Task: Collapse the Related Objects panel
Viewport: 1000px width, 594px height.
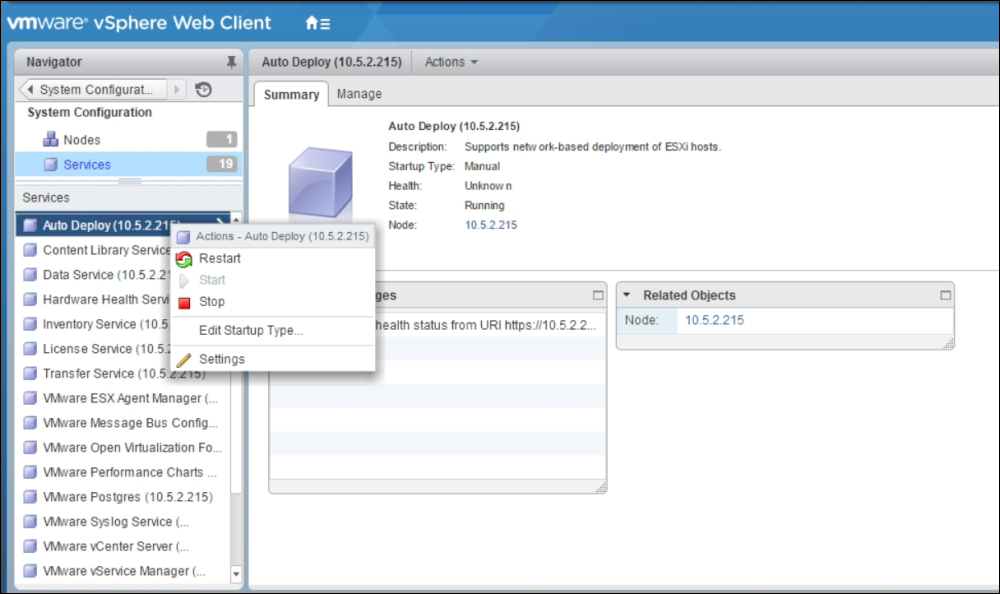Action: pos(626,295)
